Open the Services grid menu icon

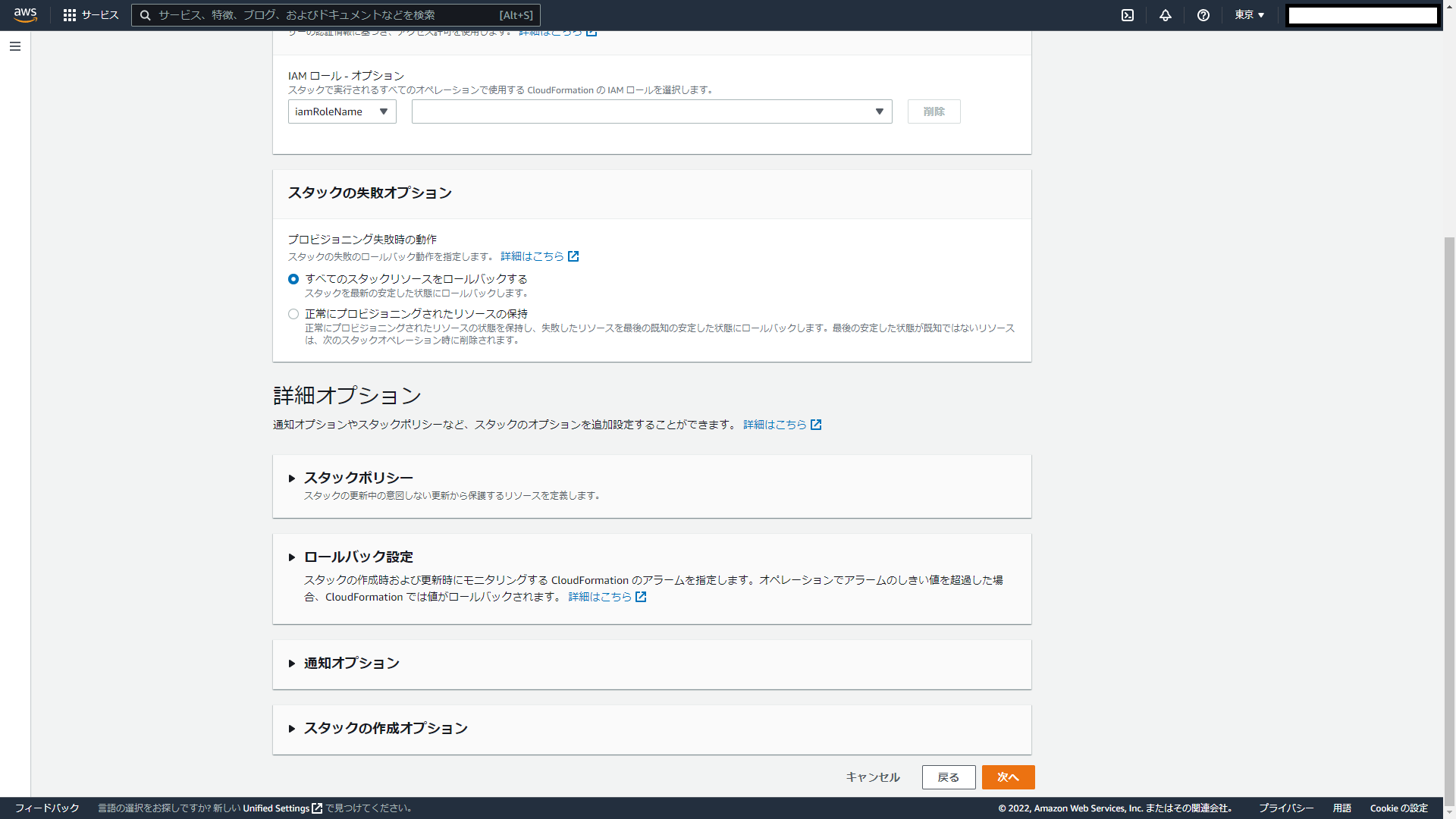(70, 15)
